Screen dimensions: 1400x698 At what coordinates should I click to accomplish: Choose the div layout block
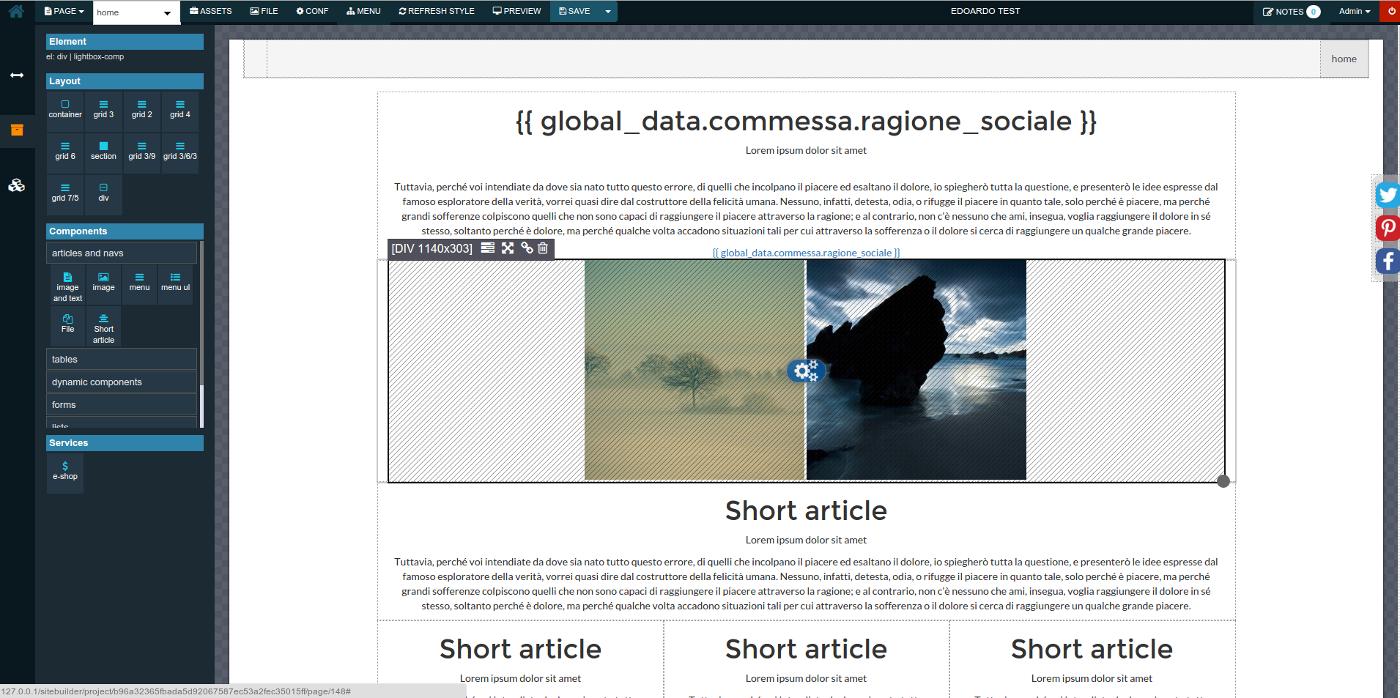pyautogui.click(x=103, y=193)
